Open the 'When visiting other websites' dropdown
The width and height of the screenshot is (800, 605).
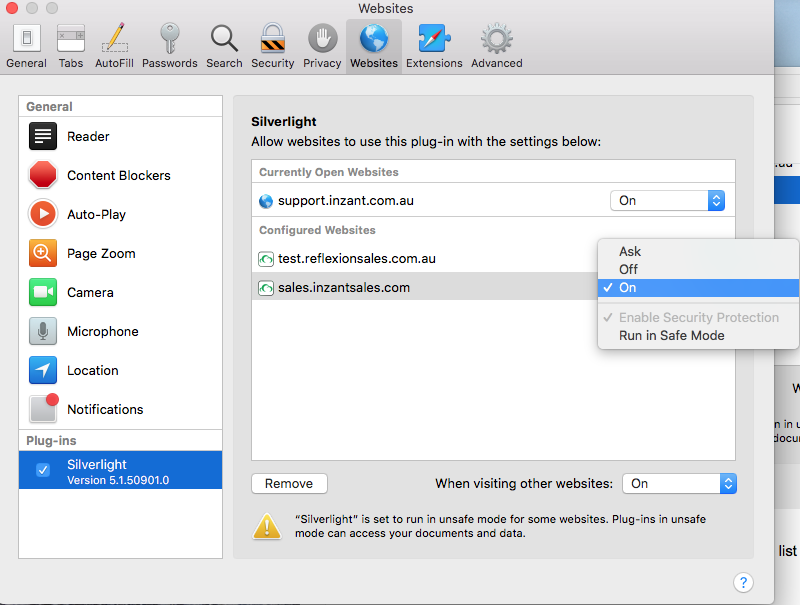tap(680, 484)
